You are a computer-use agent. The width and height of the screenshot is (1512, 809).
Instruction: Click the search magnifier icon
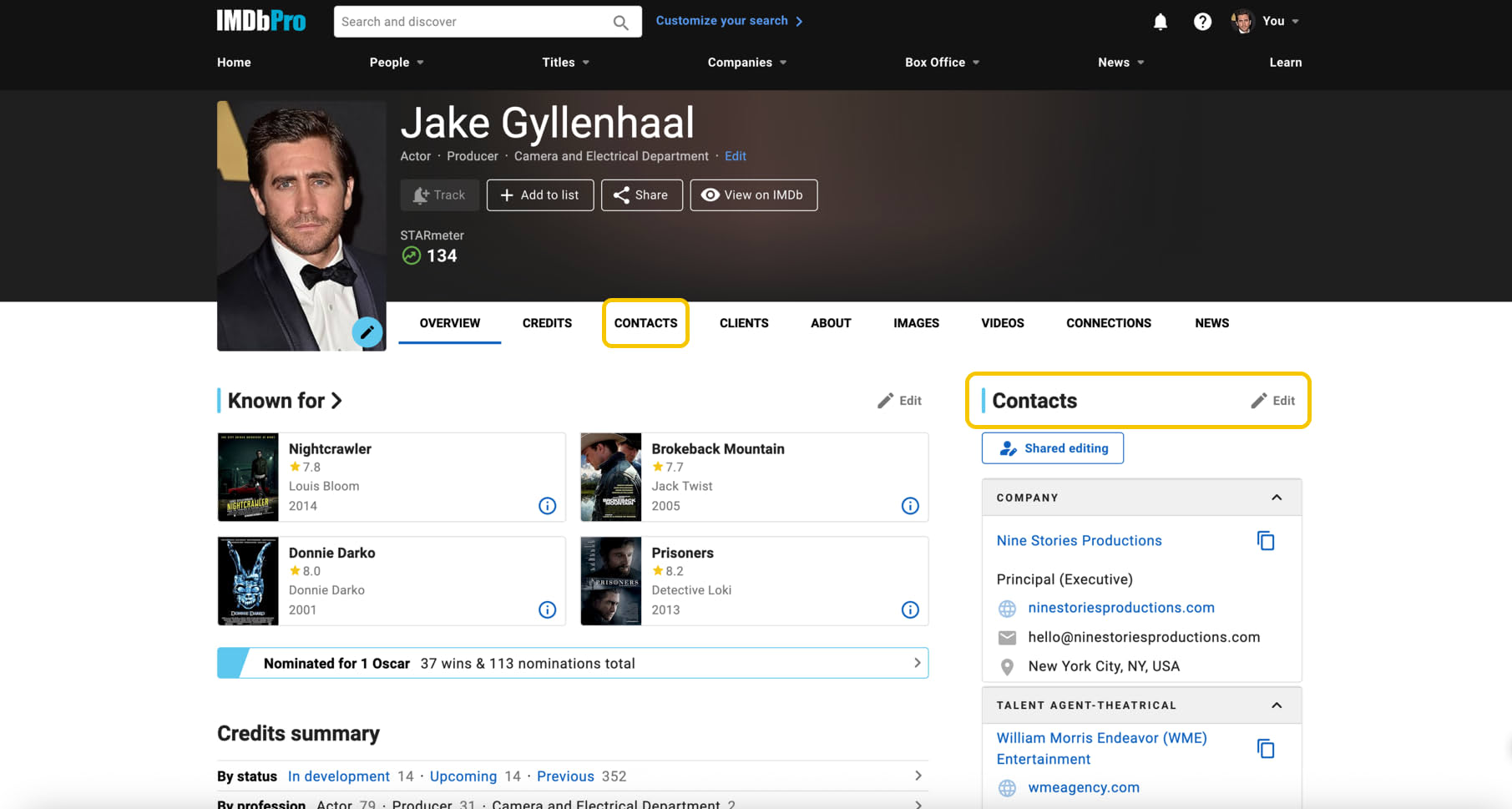point(620,23)
